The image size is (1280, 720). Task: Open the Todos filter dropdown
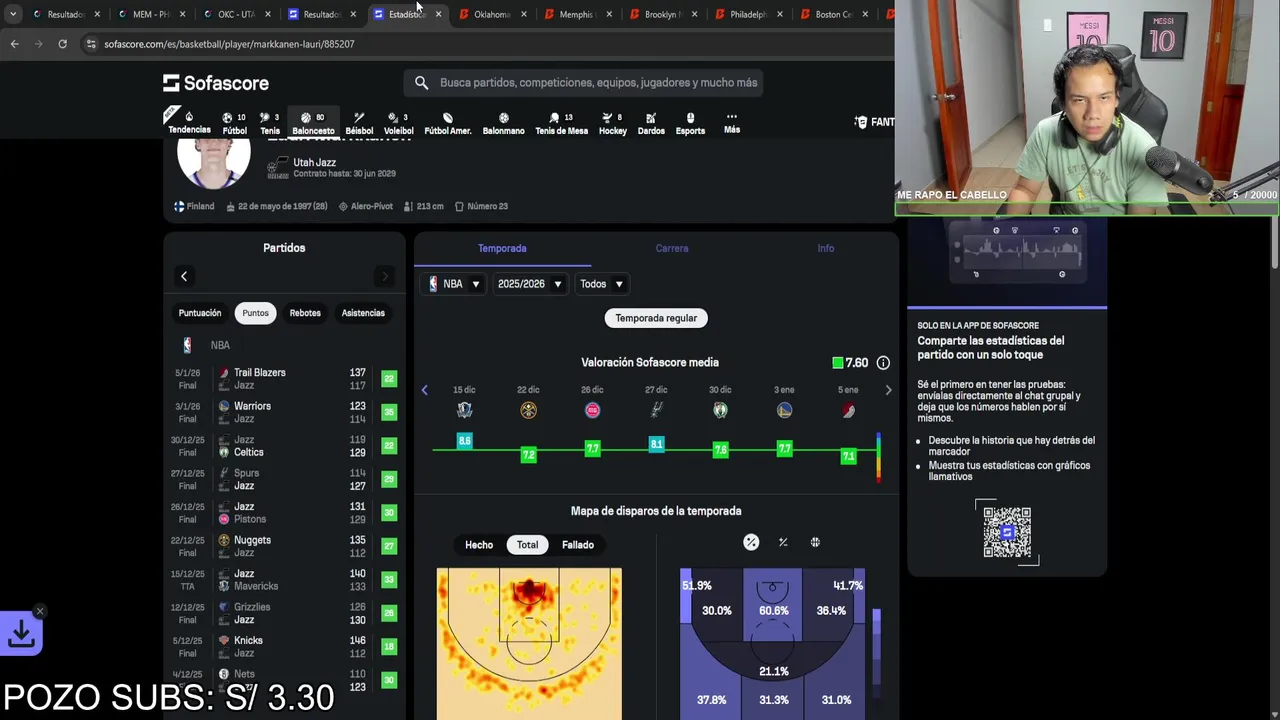click(x=601, y=284)
